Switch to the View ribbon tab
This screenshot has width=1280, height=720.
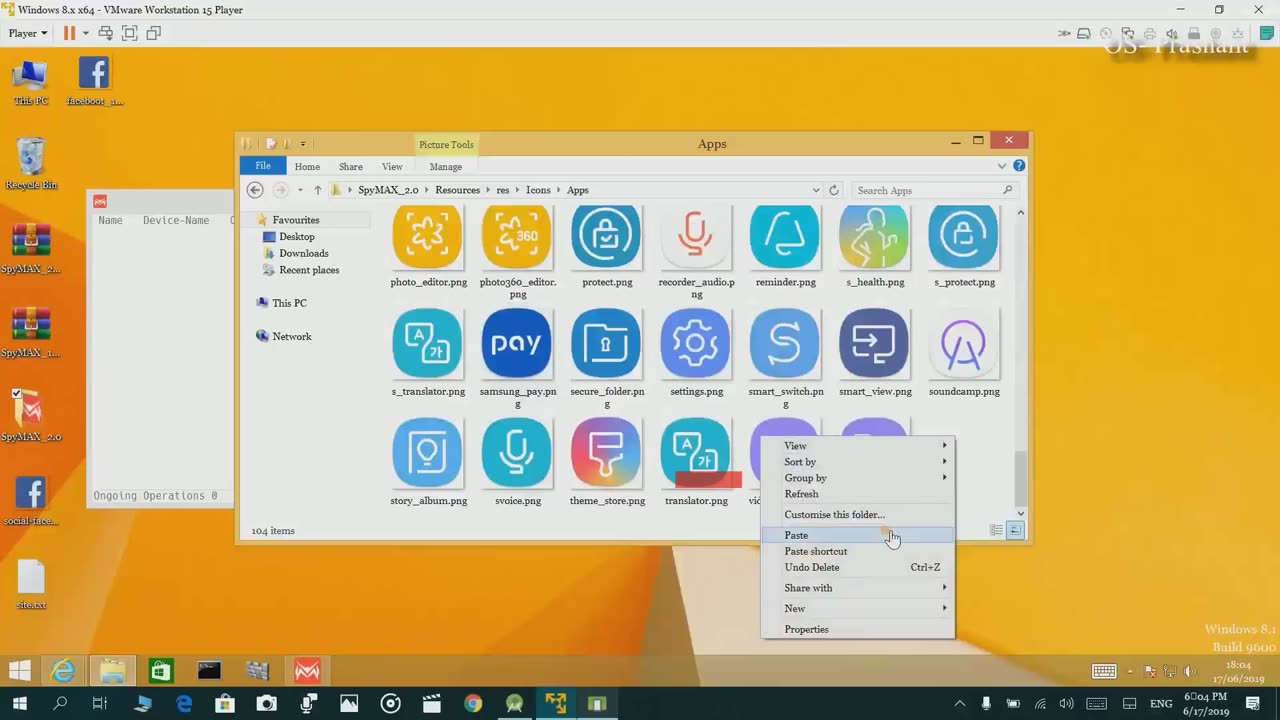[392, 167]
